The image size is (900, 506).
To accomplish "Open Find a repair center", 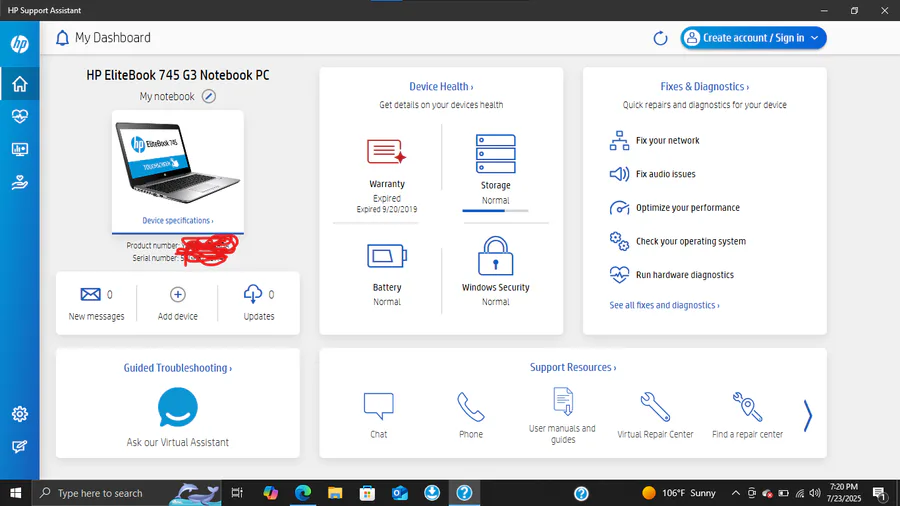I will (x=747, y=415).
